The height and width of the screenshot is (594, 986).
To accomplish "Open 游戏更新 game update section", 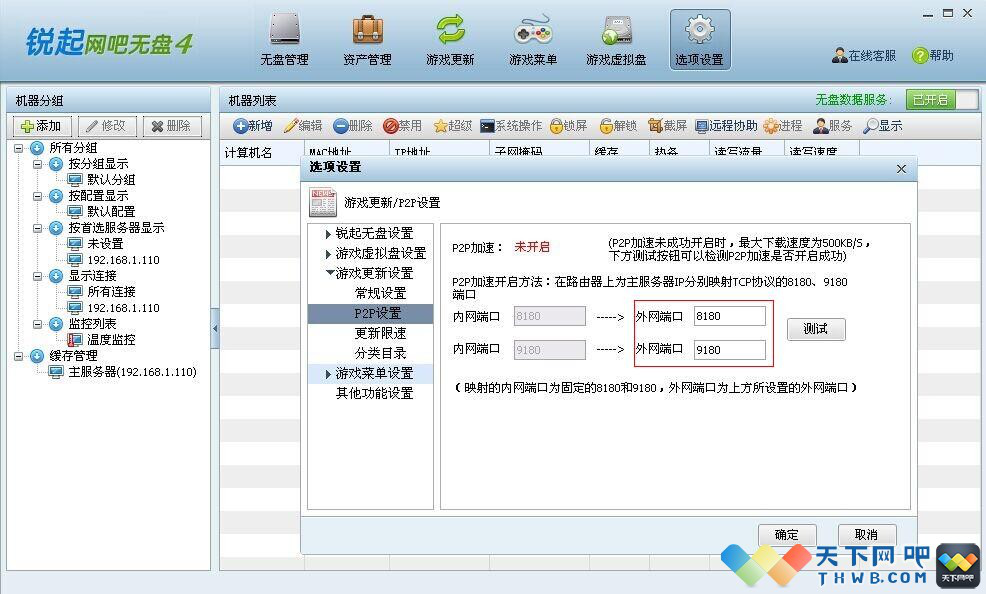I will 450,40.
